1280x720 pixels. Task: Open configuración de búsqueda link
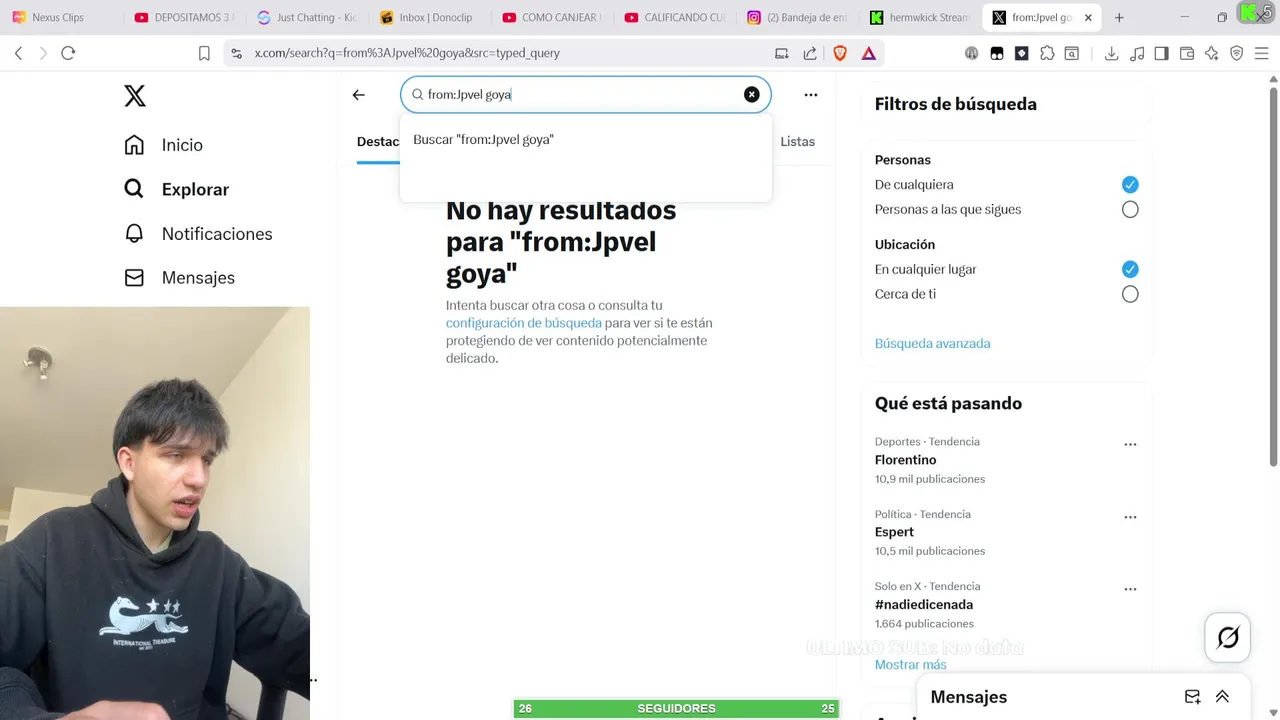[524, 323]
